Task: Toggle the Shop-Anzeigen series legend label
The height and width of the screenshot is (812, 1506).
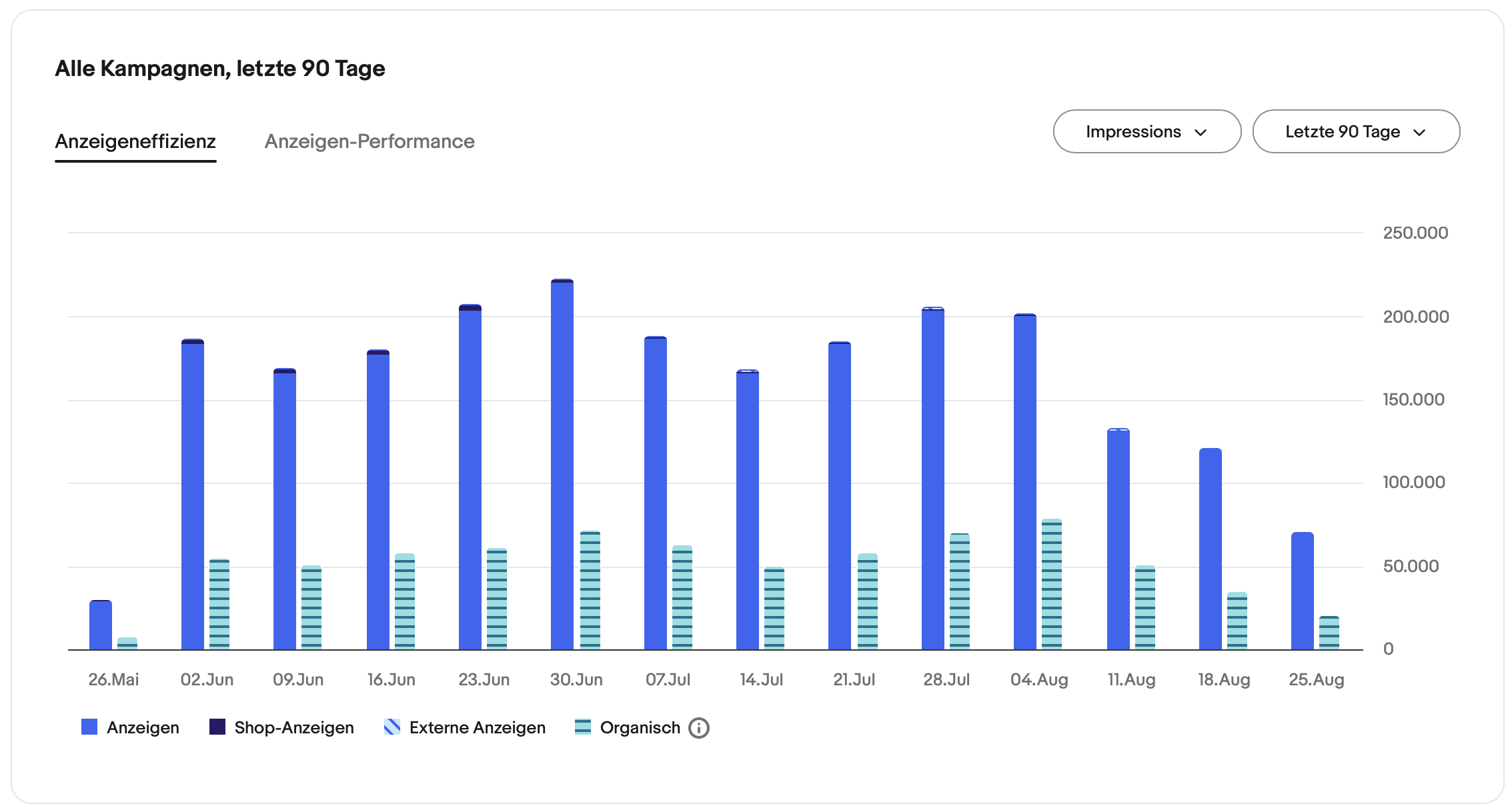Action: [293, 727]
